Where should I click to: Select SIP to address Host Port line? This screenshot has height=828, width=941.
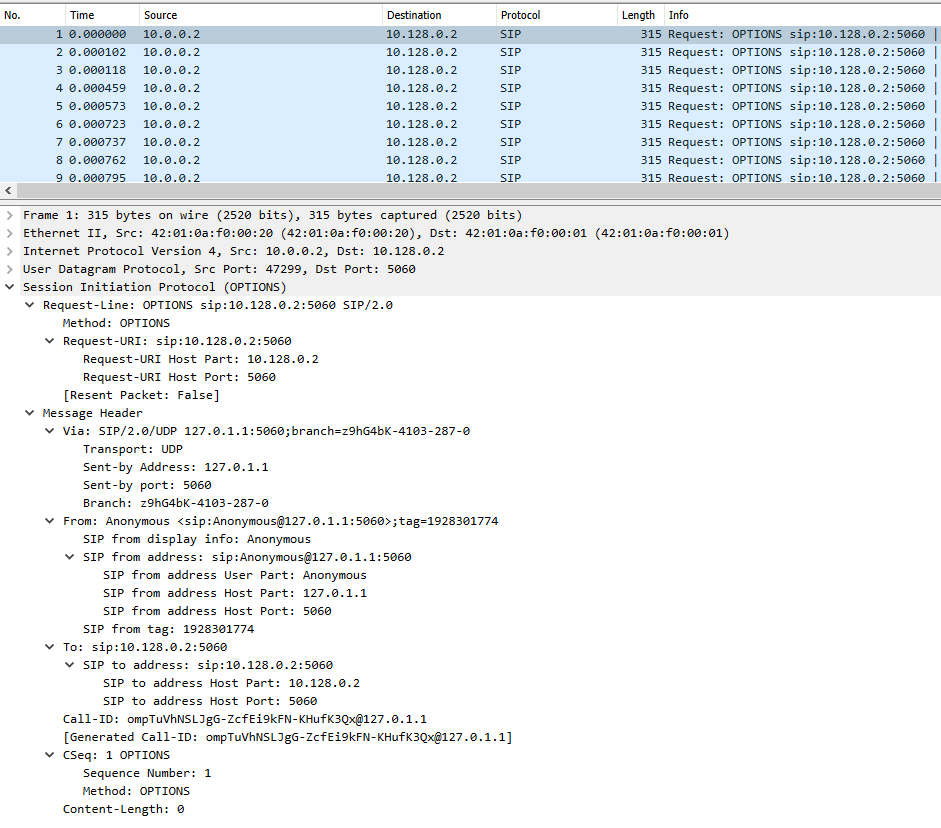click(x=210, y=701)
